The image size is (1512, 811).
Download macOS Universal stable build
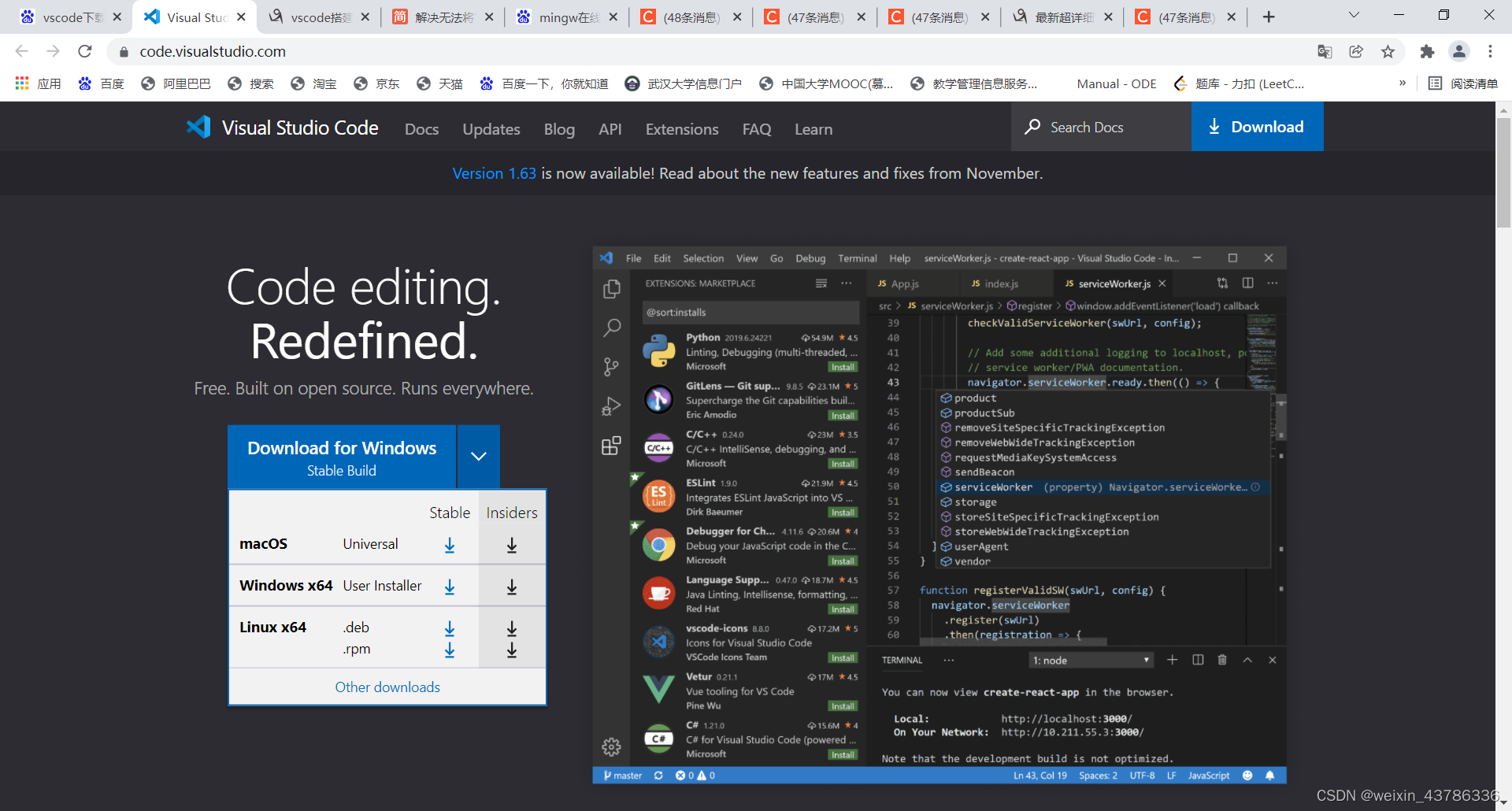pos(450,545)
